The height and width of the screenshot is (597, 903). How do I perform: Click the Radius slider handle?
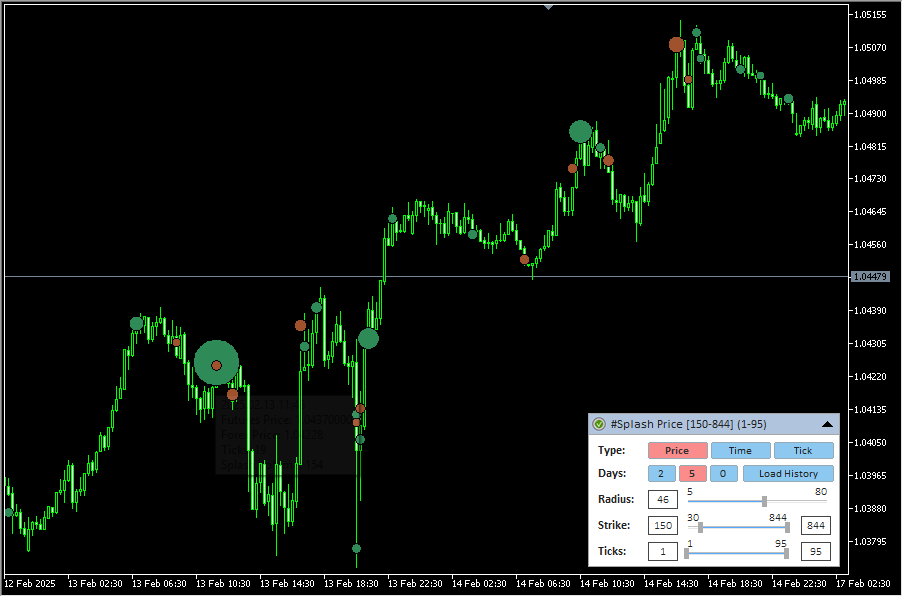[764, 501]
